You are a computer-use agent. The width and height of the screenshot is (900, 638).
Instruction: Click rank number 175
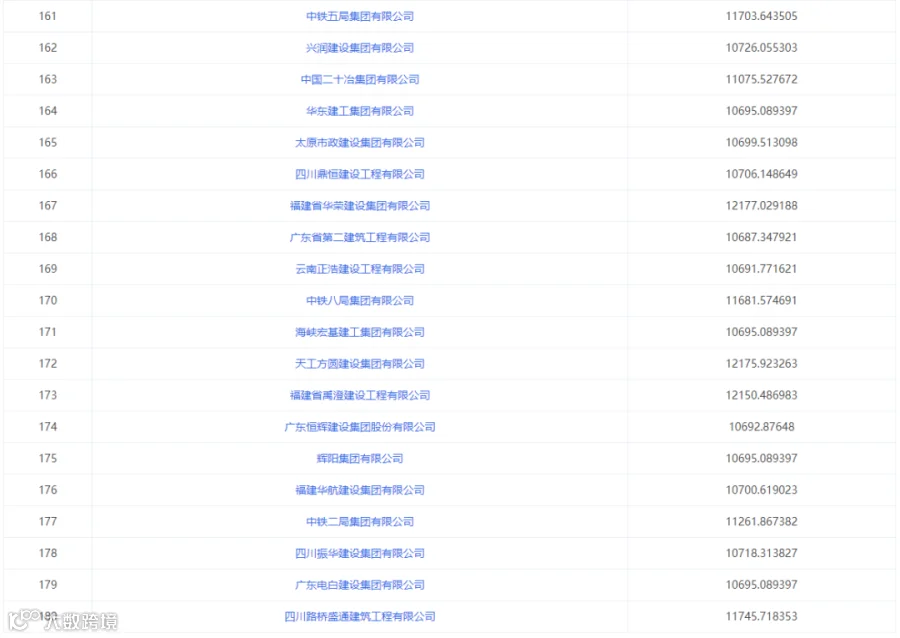point(48,458)
